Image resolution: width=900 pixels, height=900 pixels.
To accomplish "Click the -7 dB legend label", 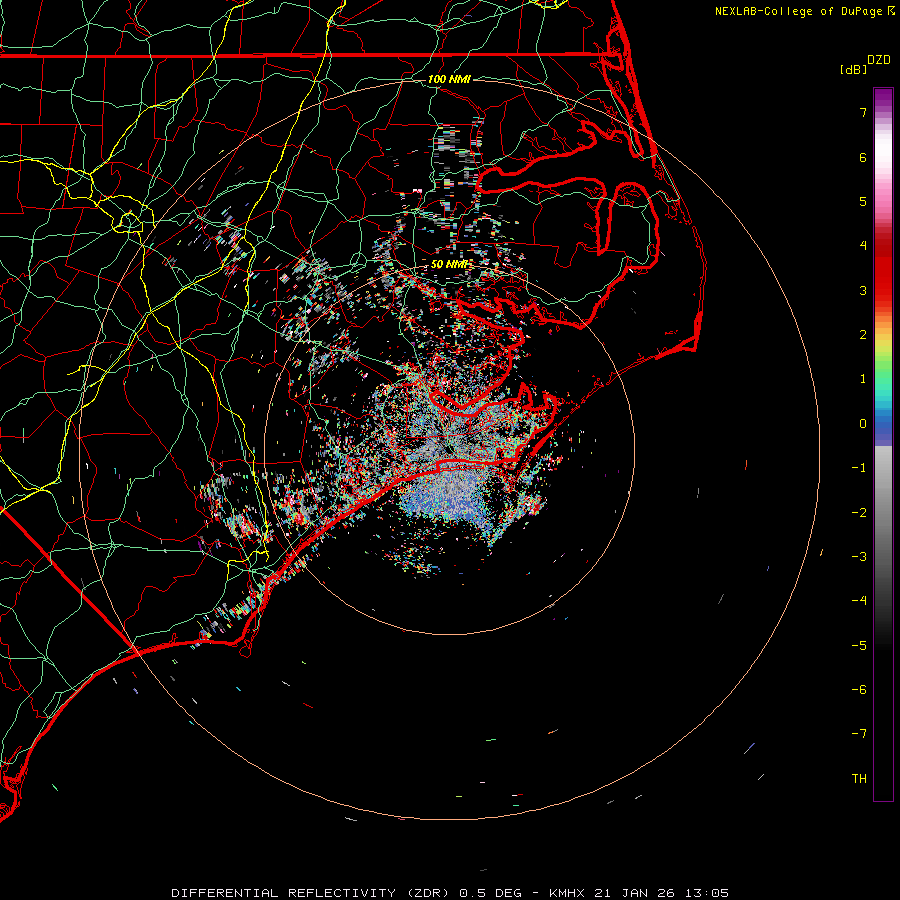I will (857, 734).
